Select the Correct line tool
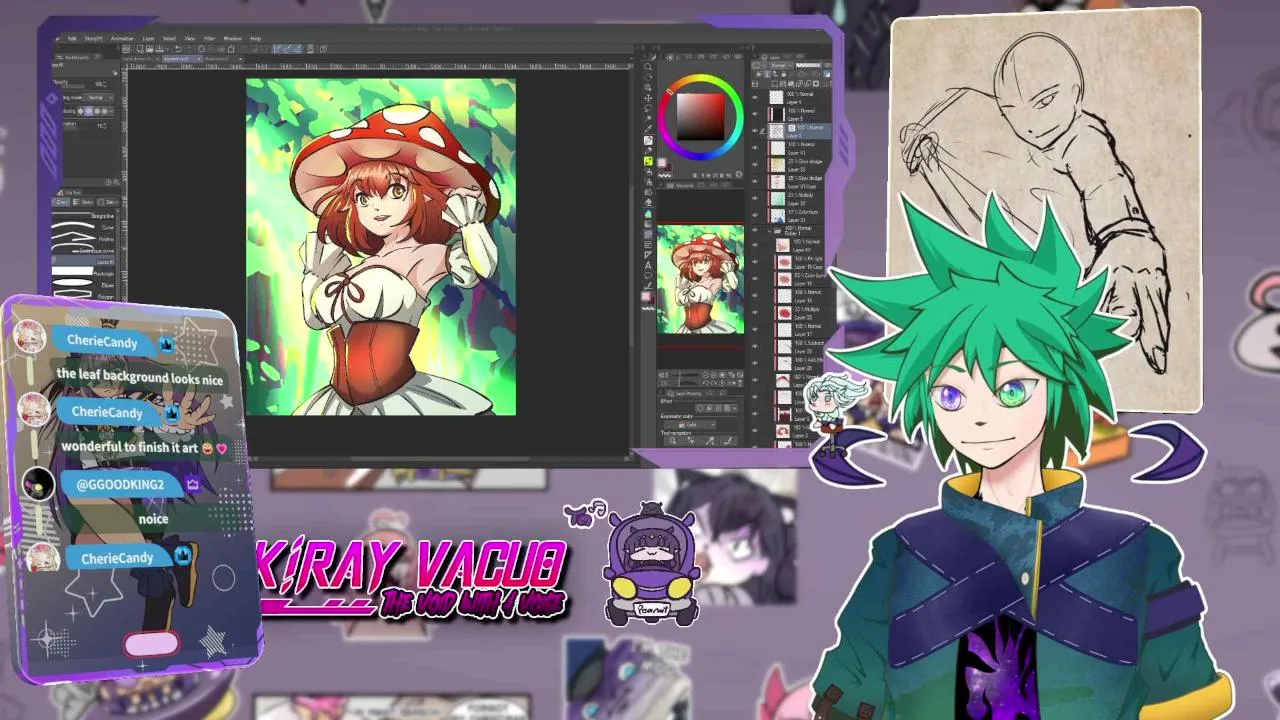1280x720 pixels. [x=648, y=285]
